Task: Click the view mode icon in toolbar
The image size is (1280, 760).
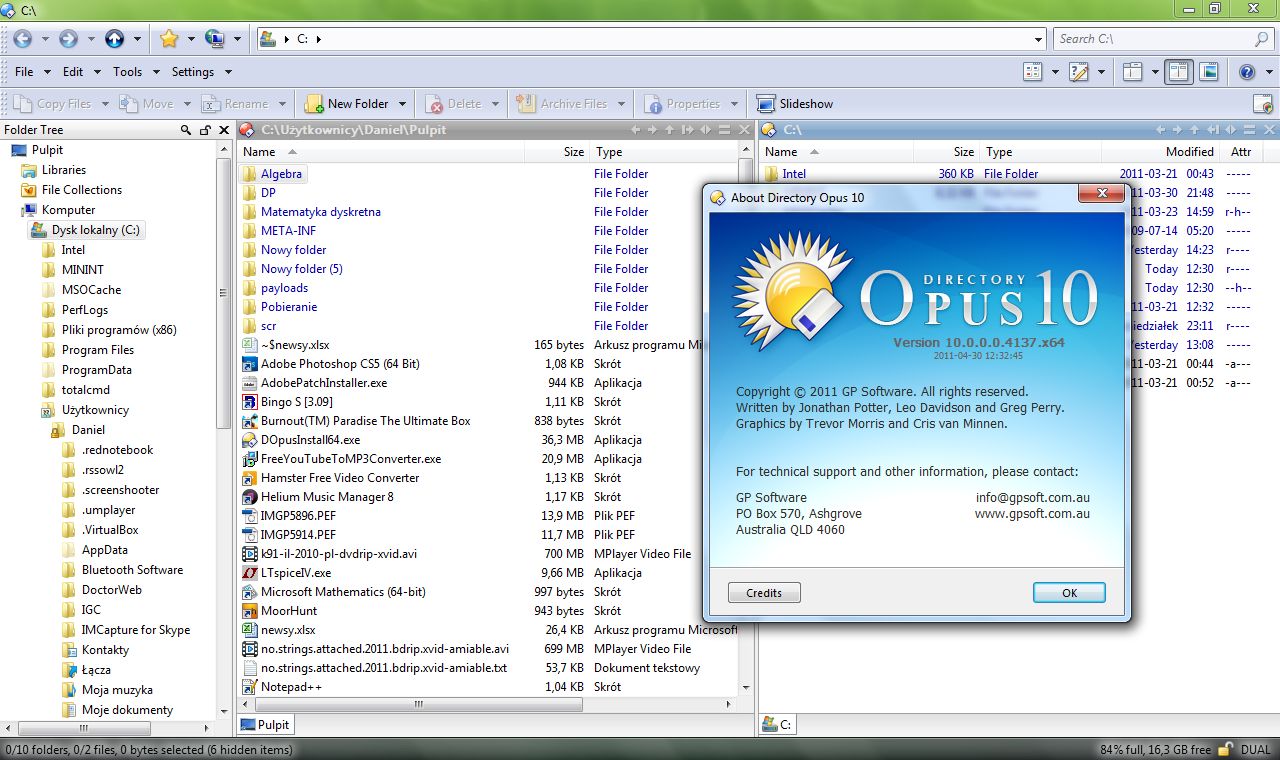Action: [x=1033, y=72]
